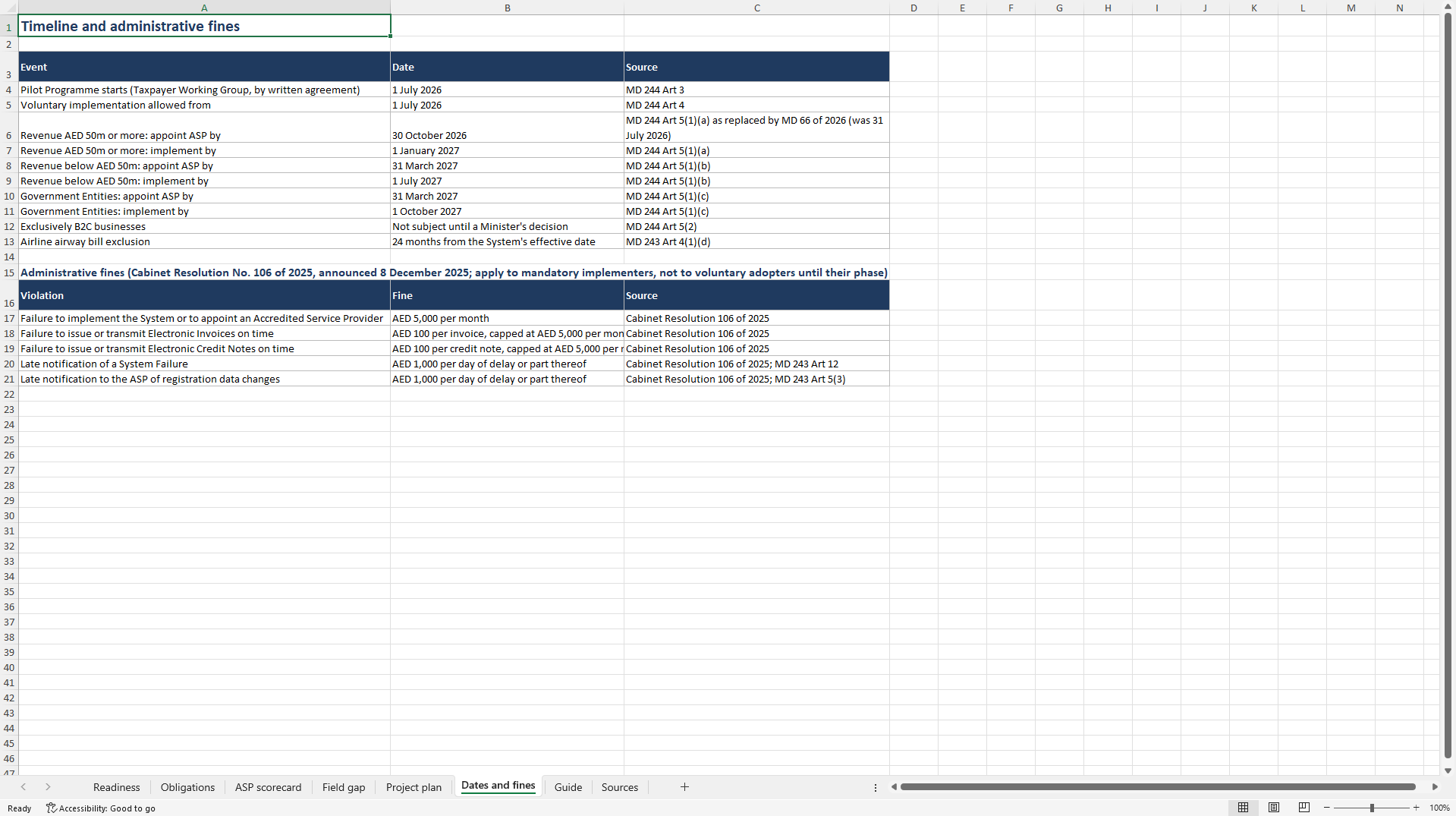Click 'Source' header in row 3
Viewport: 1456px width, 816px height.
coord(756,67)
